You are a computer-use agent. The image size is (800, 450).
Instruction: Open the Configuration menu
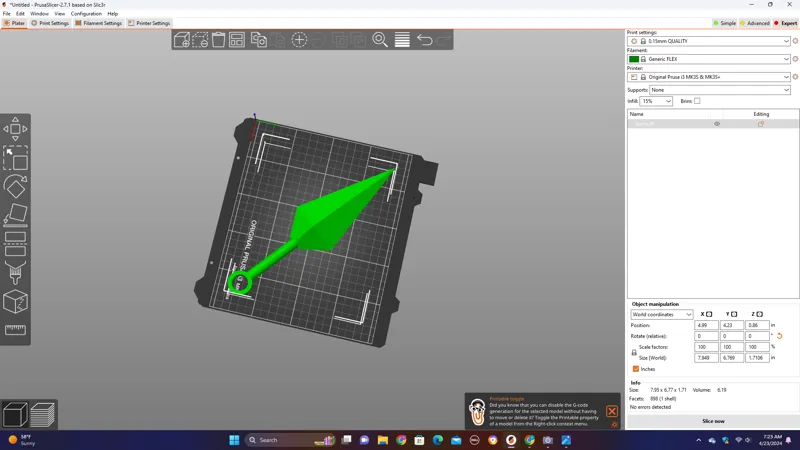point(86,14)
